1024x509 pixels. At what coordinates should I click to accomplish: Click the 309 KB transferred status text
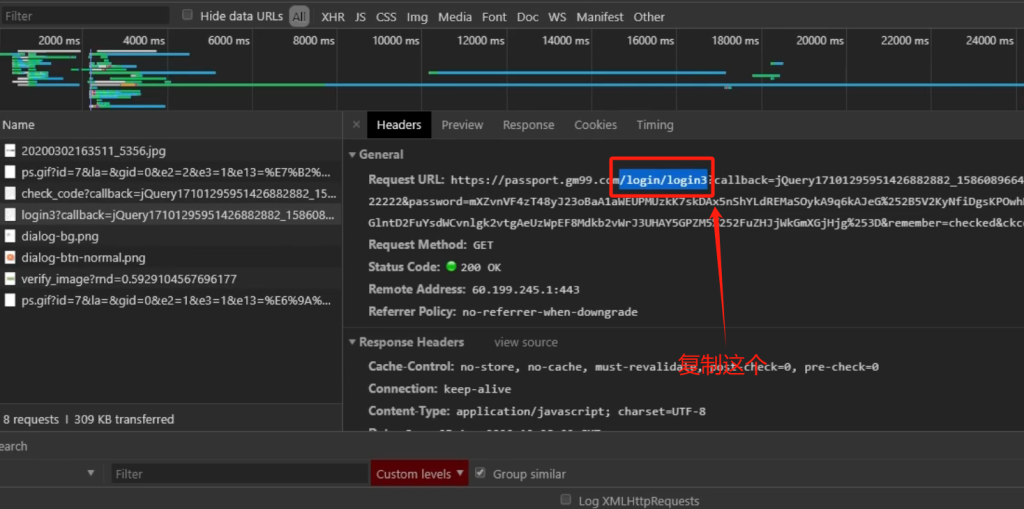pyautogui.click(x=124, y=419)
